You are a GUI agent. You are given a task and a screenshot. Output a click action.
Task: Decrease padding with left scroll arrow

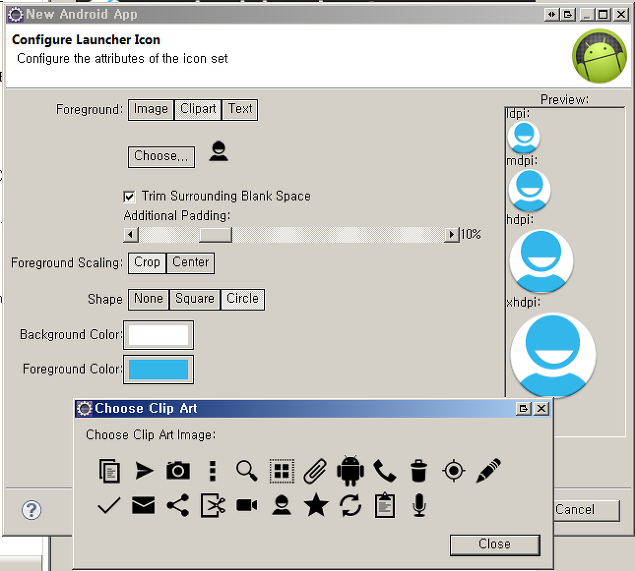(x=131, y=235)
